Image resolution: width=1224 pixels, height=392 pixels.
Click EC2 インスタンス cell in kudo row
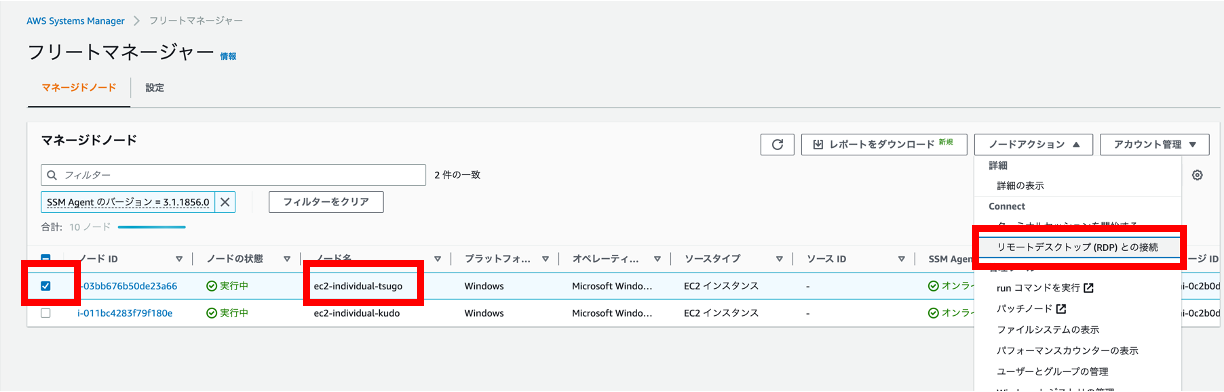click(721, 313)
